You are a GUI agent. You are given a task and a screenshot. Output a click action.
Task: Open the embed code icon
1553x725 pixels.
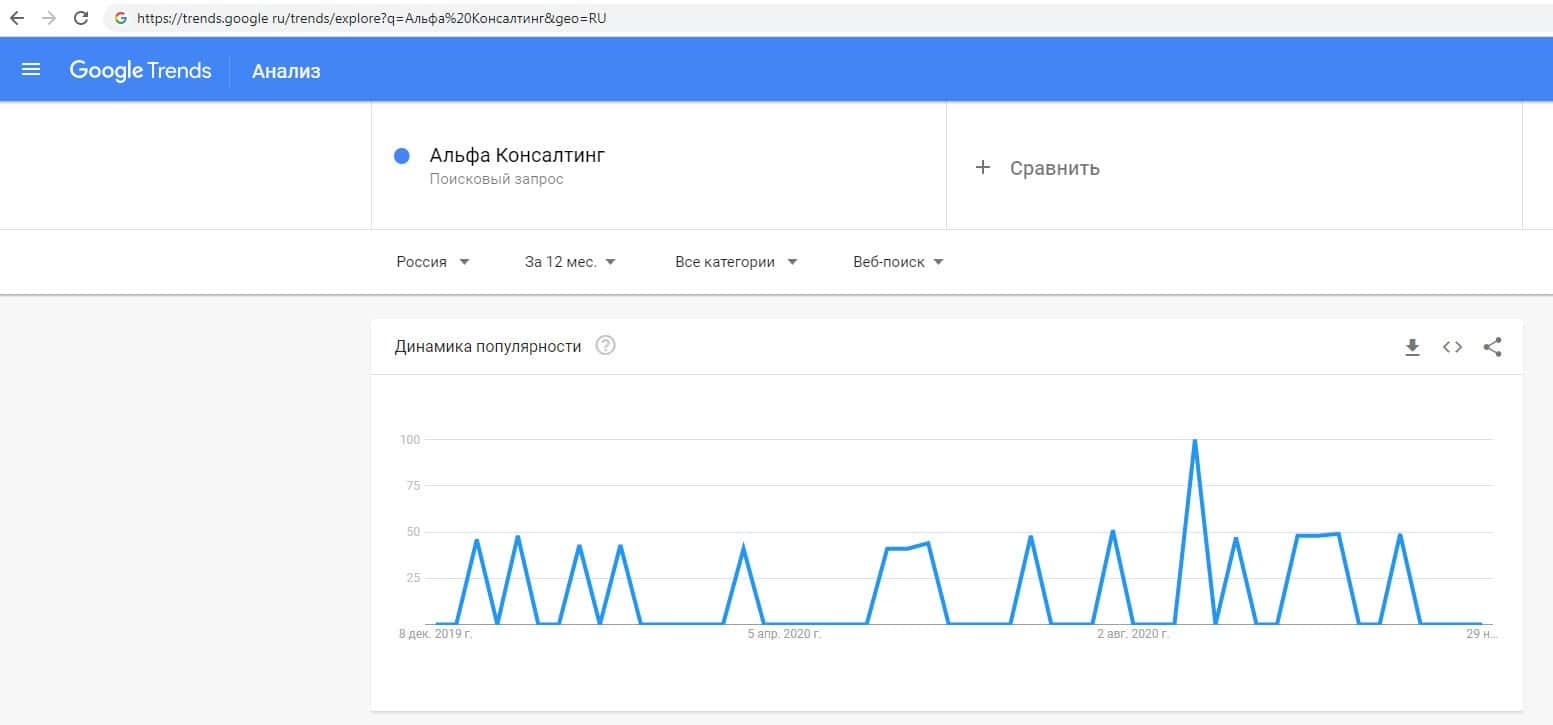1452,347
